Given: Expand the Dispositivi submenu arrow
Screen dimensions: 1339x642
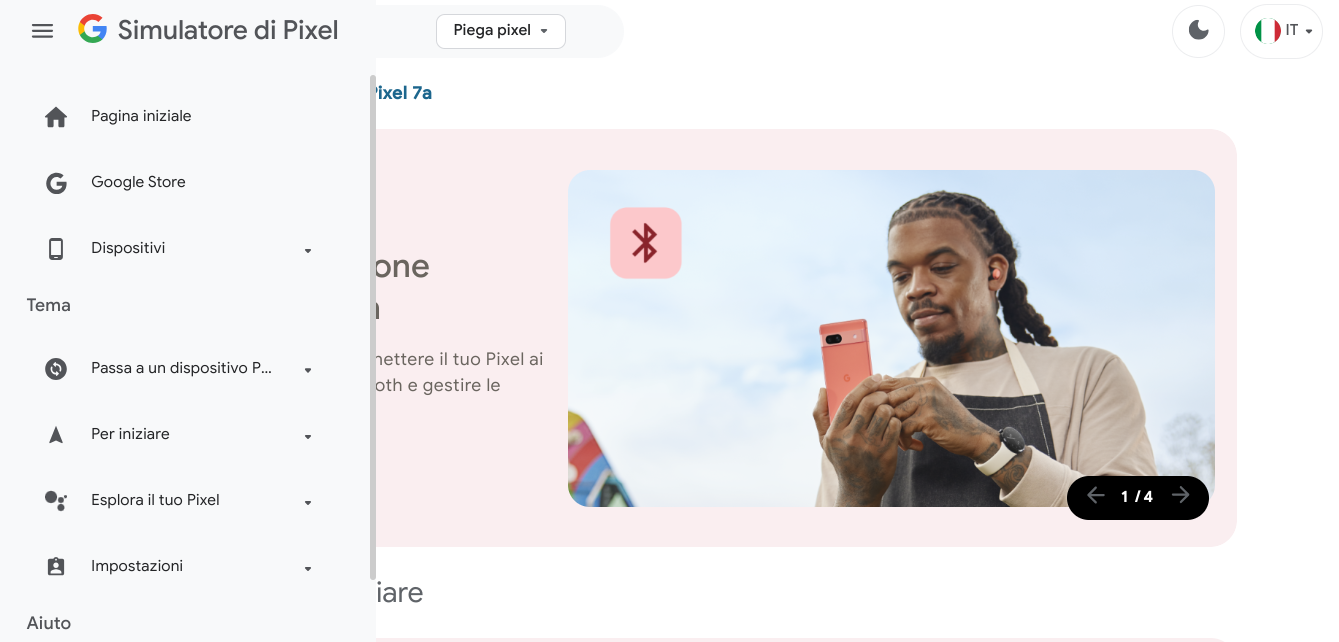Looking at the screenshot, I should pos(308,250).
